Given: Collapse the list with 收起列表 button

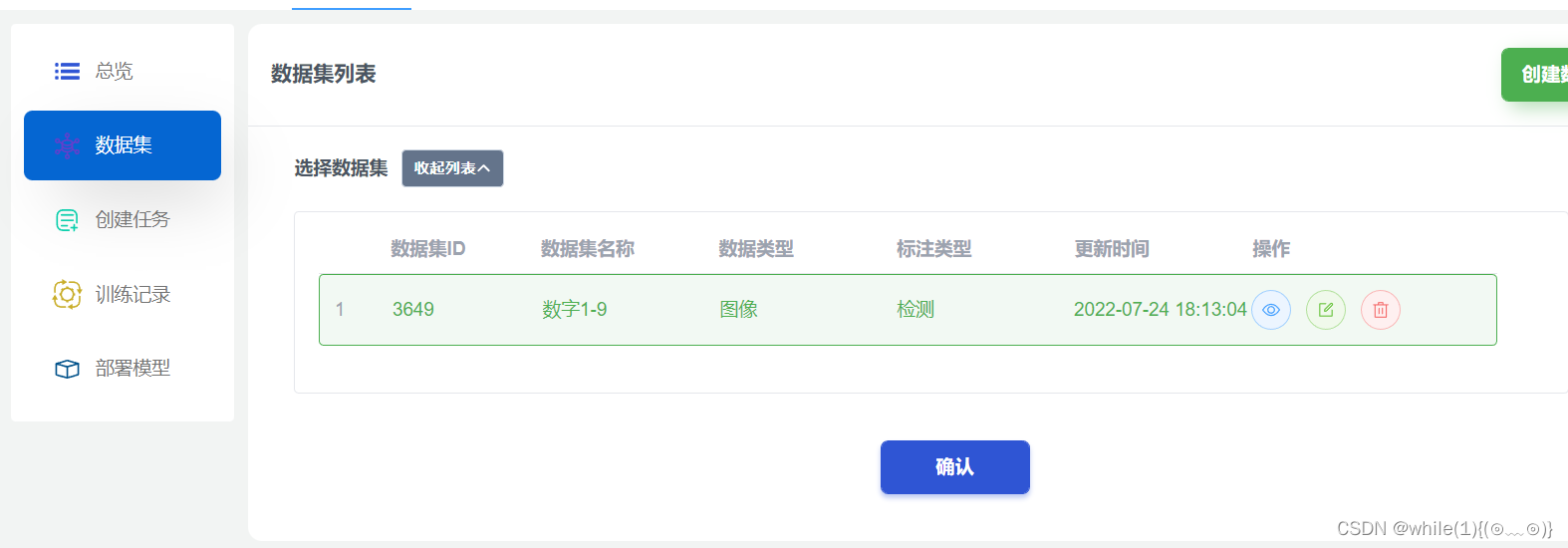Looking at the screenshot, I should pos(452,168).
